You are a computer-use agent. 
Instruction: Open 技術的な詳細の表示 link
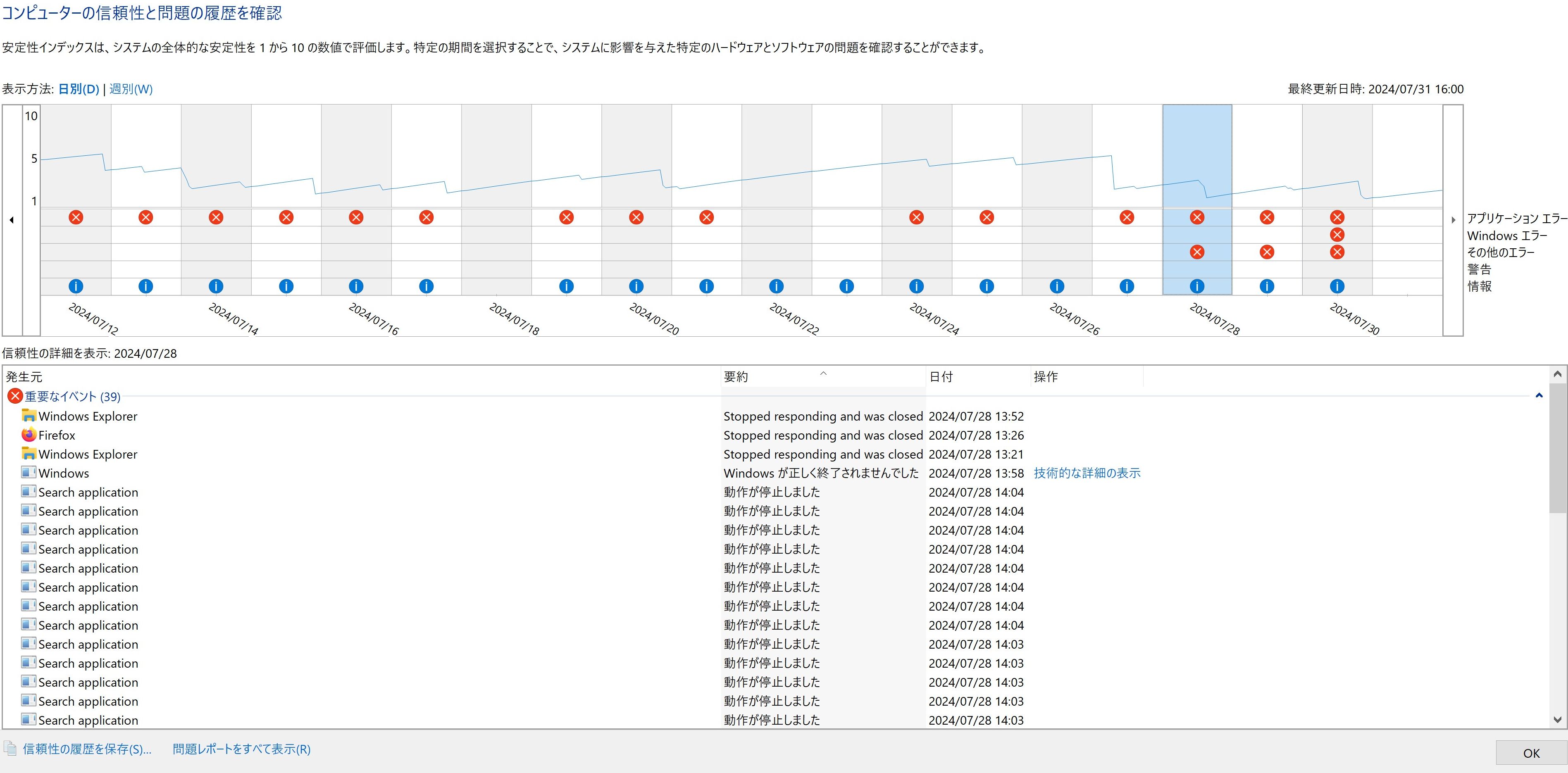(1087, 473)
